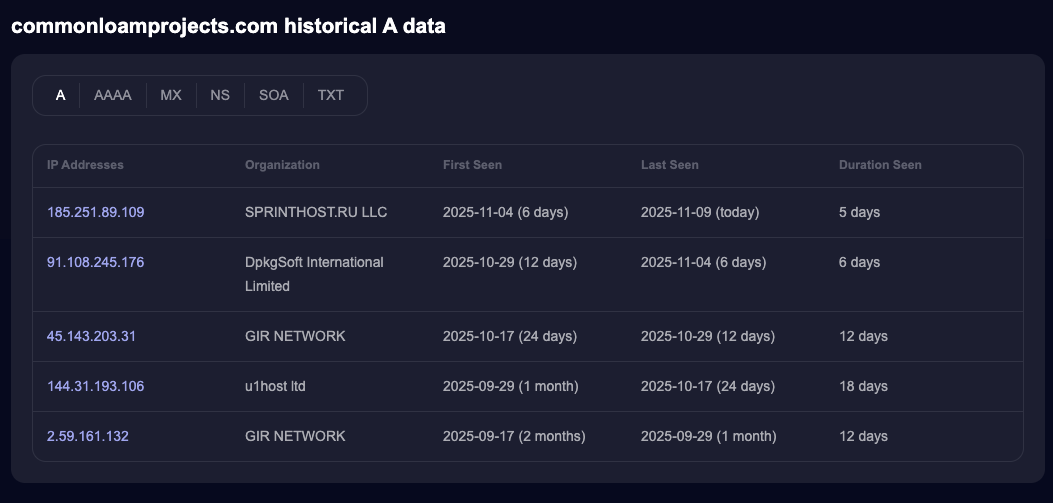
Task: Switch to the TXT records tab
Action: click(x=330, y=96)
